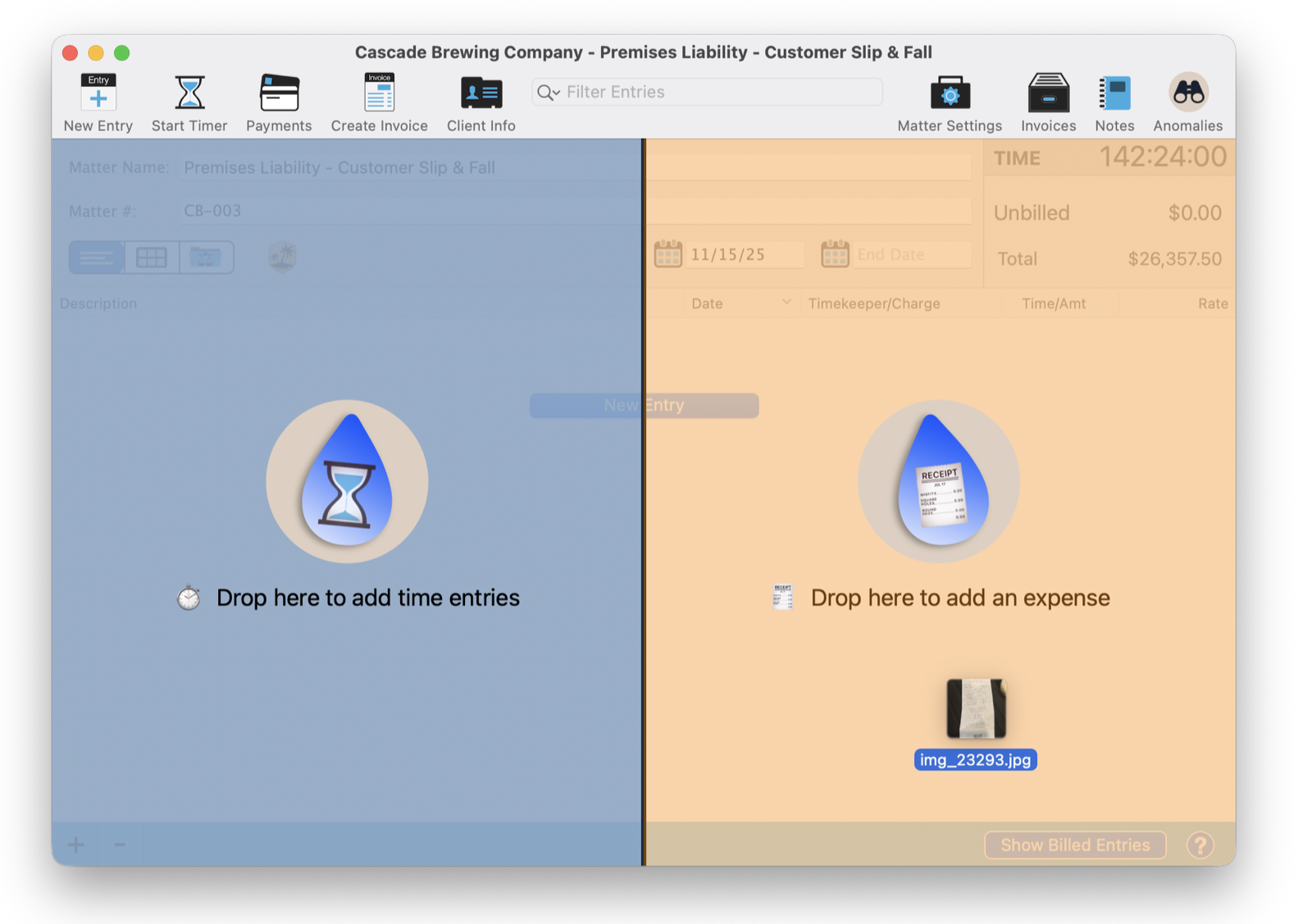Click the Total amount $26,357.50
This screenshot has height=924, width=1312.
(1175, 259)
